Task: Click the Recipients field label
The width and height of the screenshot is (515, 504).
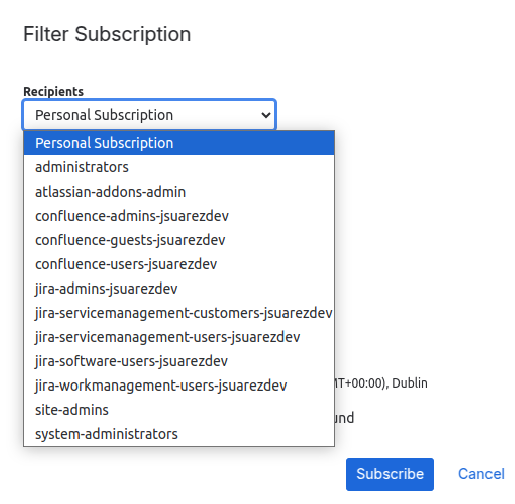Action: pyautogui.click(x=53, y=92)
